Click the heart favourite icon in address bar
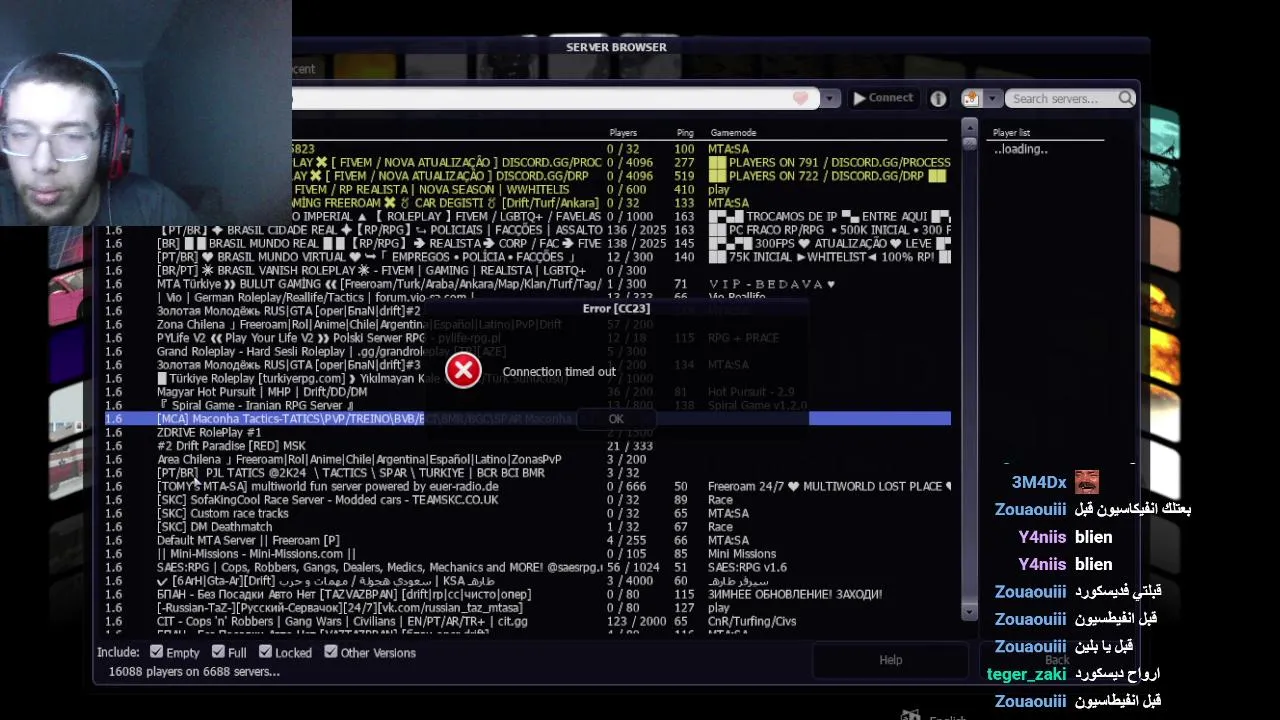This screenshot has width=1280, height=720. pyautogui.click(x=800, y=98)
